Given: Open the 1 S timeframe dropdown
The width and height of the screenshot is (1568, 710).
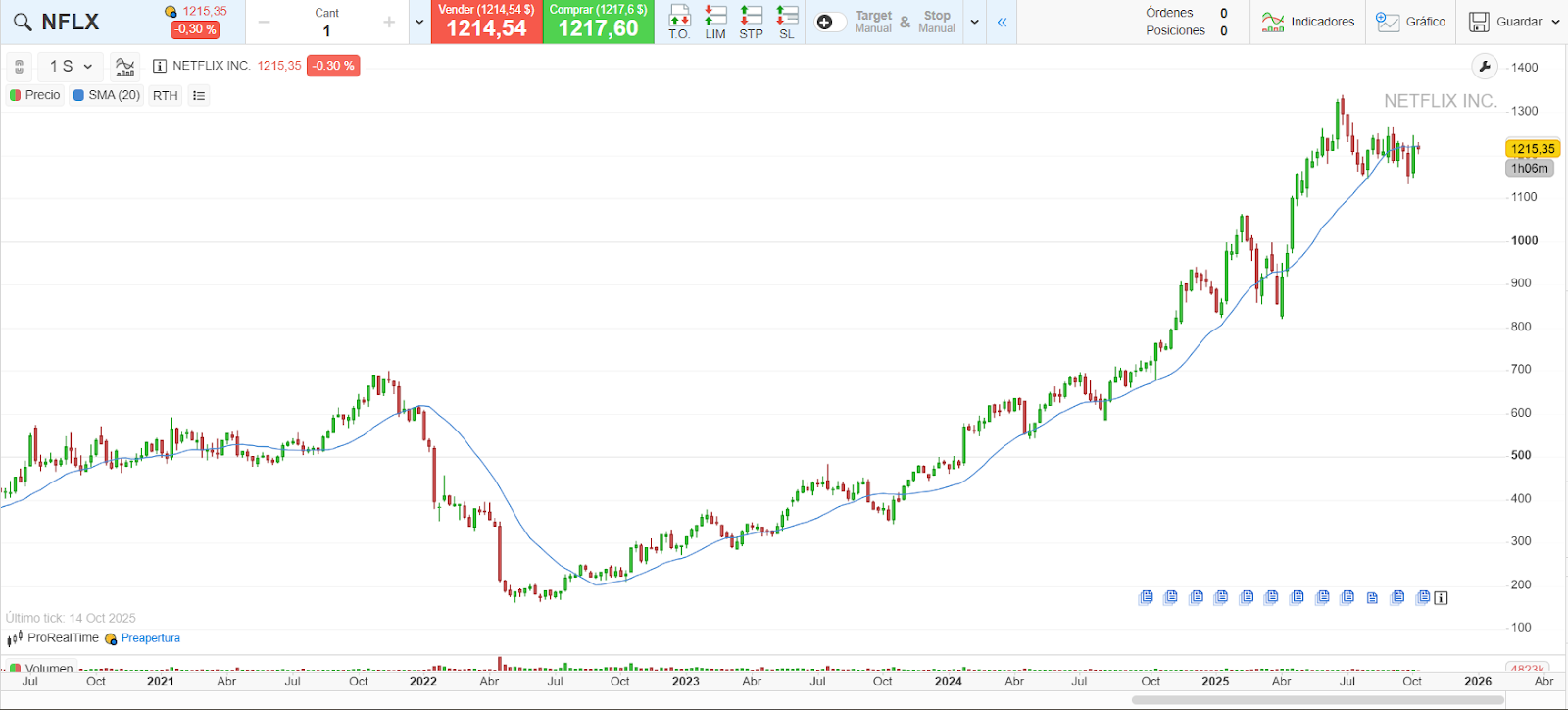Looking at the screenshot, I should [x=71, y=67].
